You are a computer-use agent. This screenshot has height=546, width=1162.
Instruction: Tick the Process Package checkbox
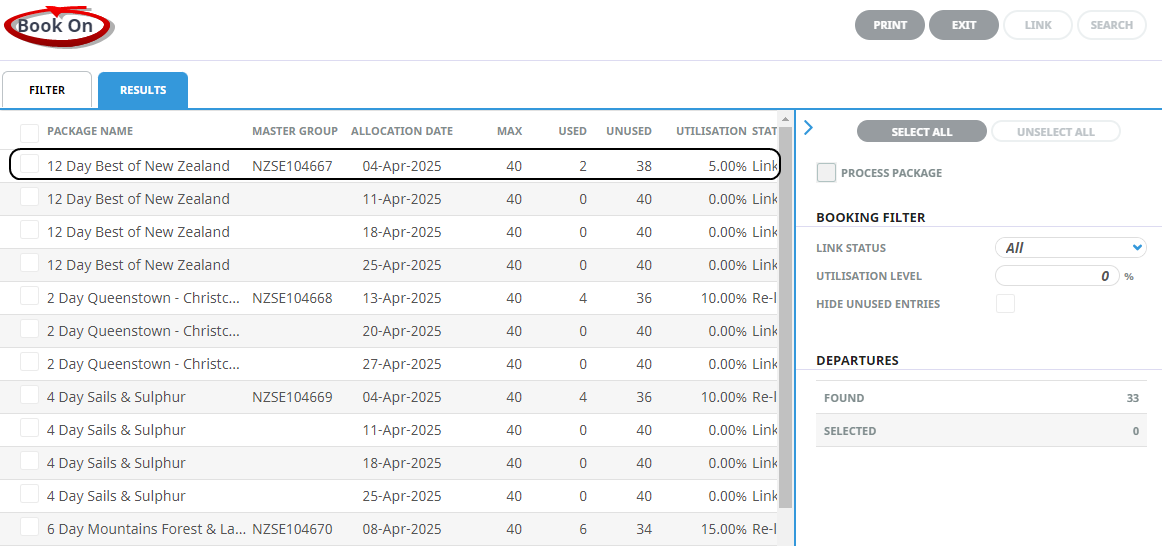tap(826, 173)
